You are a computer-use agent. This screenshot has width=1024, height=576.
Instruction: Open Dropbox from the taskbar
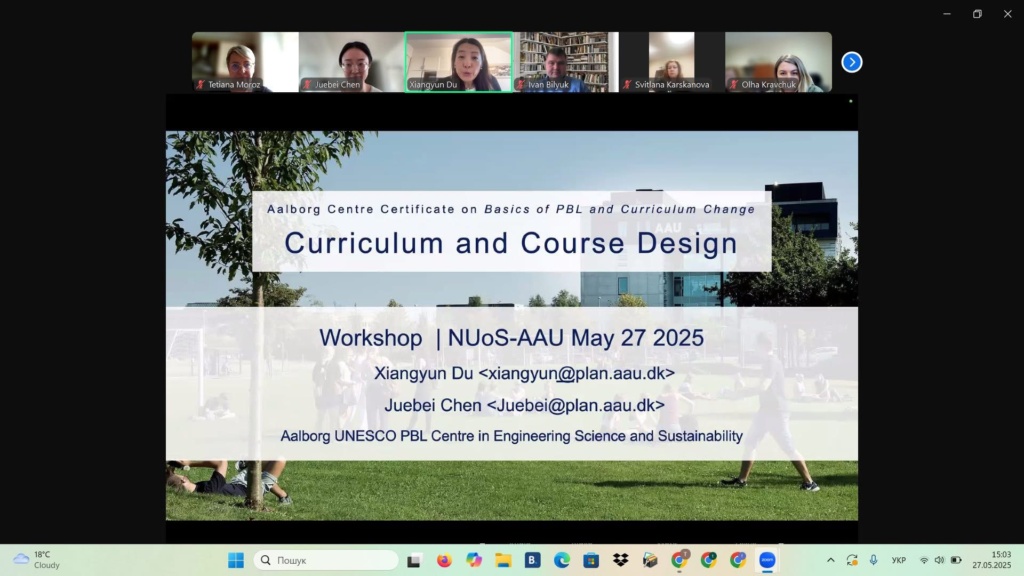click(x=620, y=560)
